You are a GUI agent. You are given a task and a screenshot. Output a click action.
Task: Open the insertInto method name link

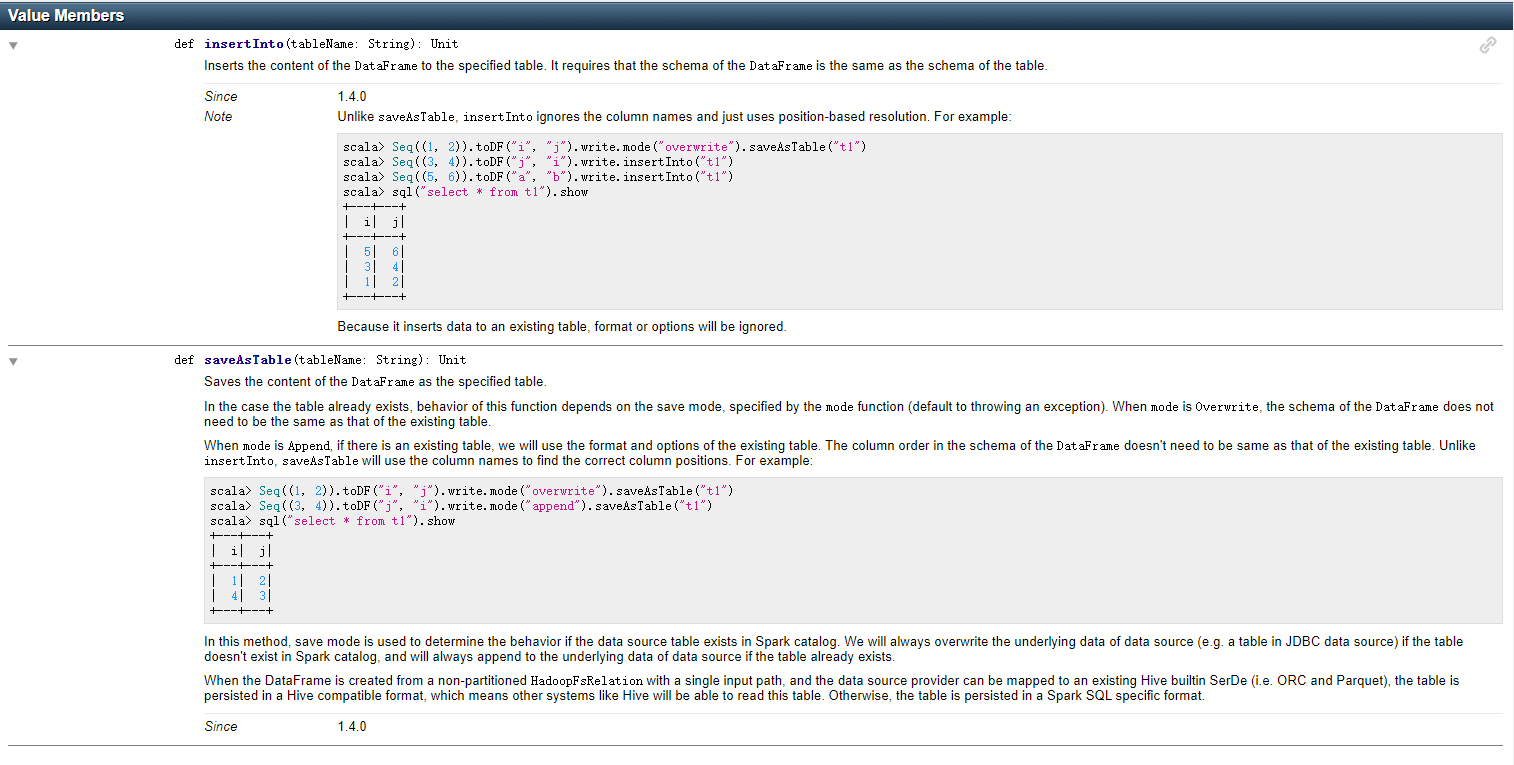[x=243, y=43]
